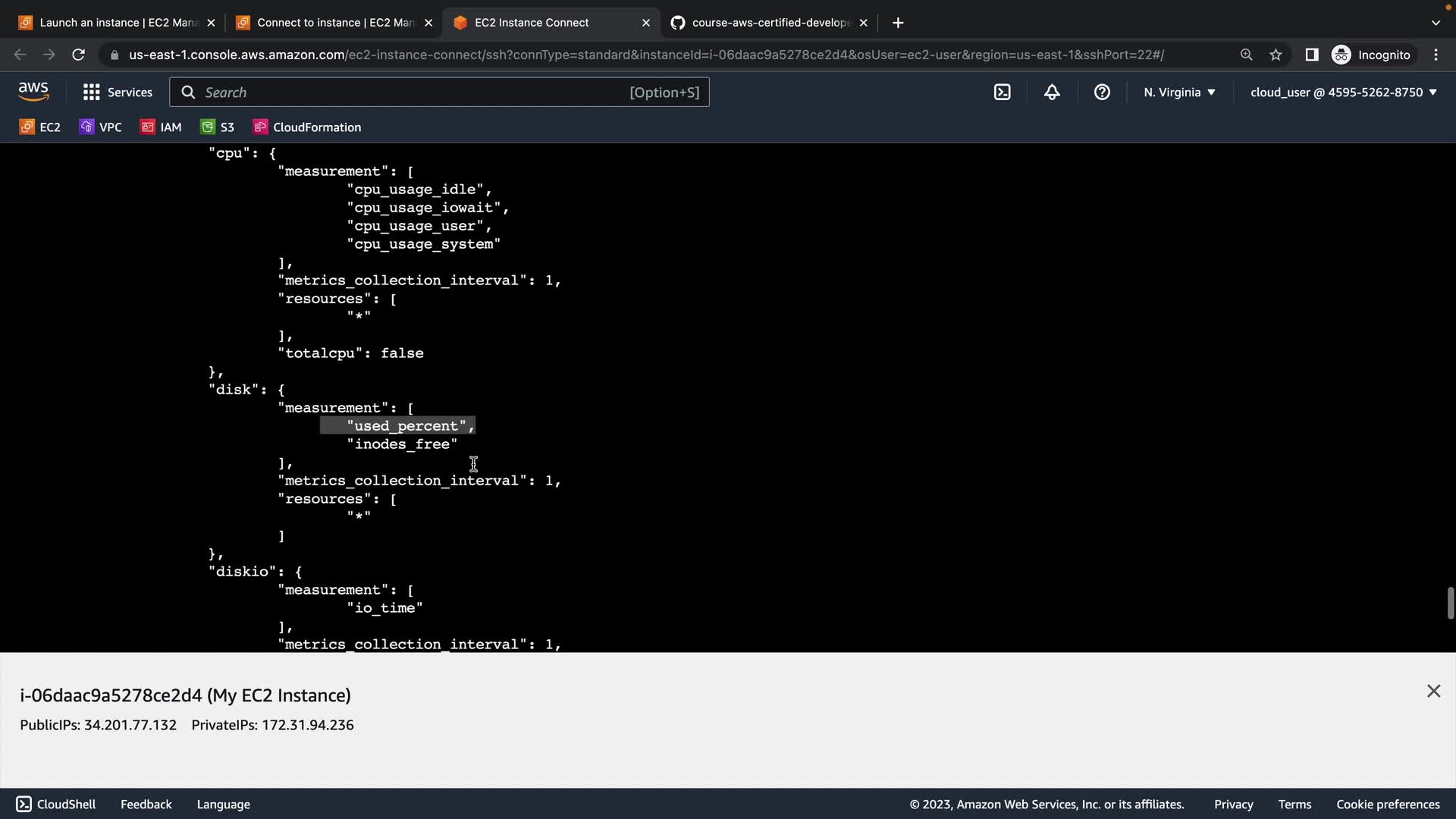Open the Chrome tab list chevron
The image size is (1456, 819).
(x=1435, y=23)
